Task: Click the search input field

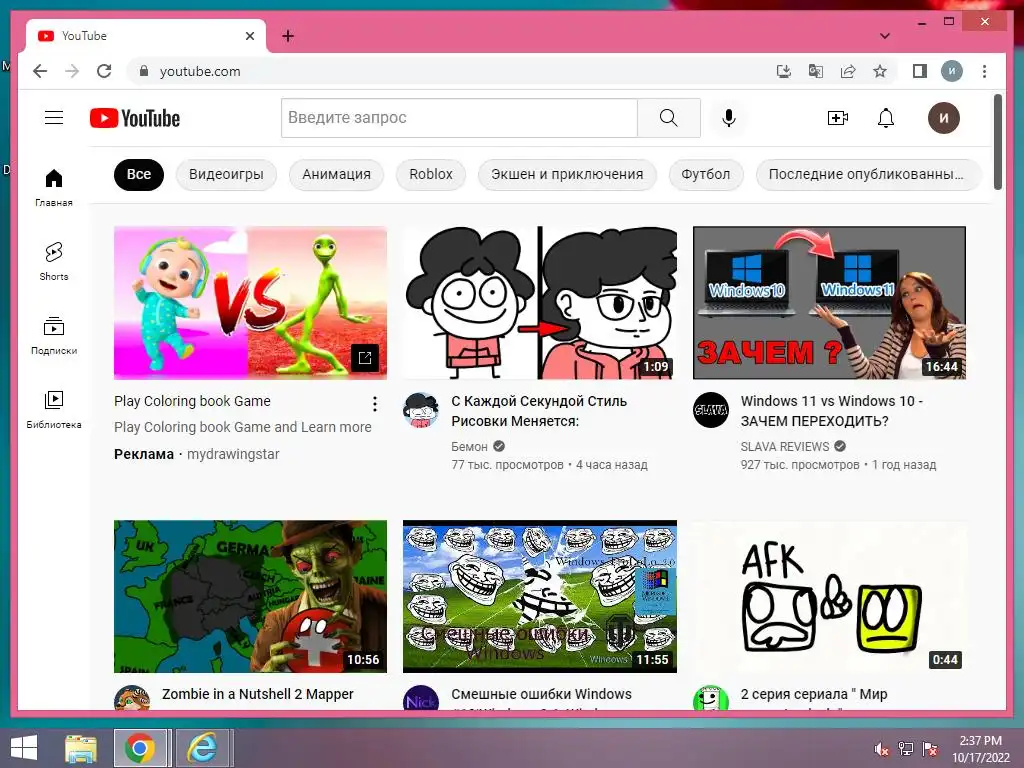Action: (459, 118)
